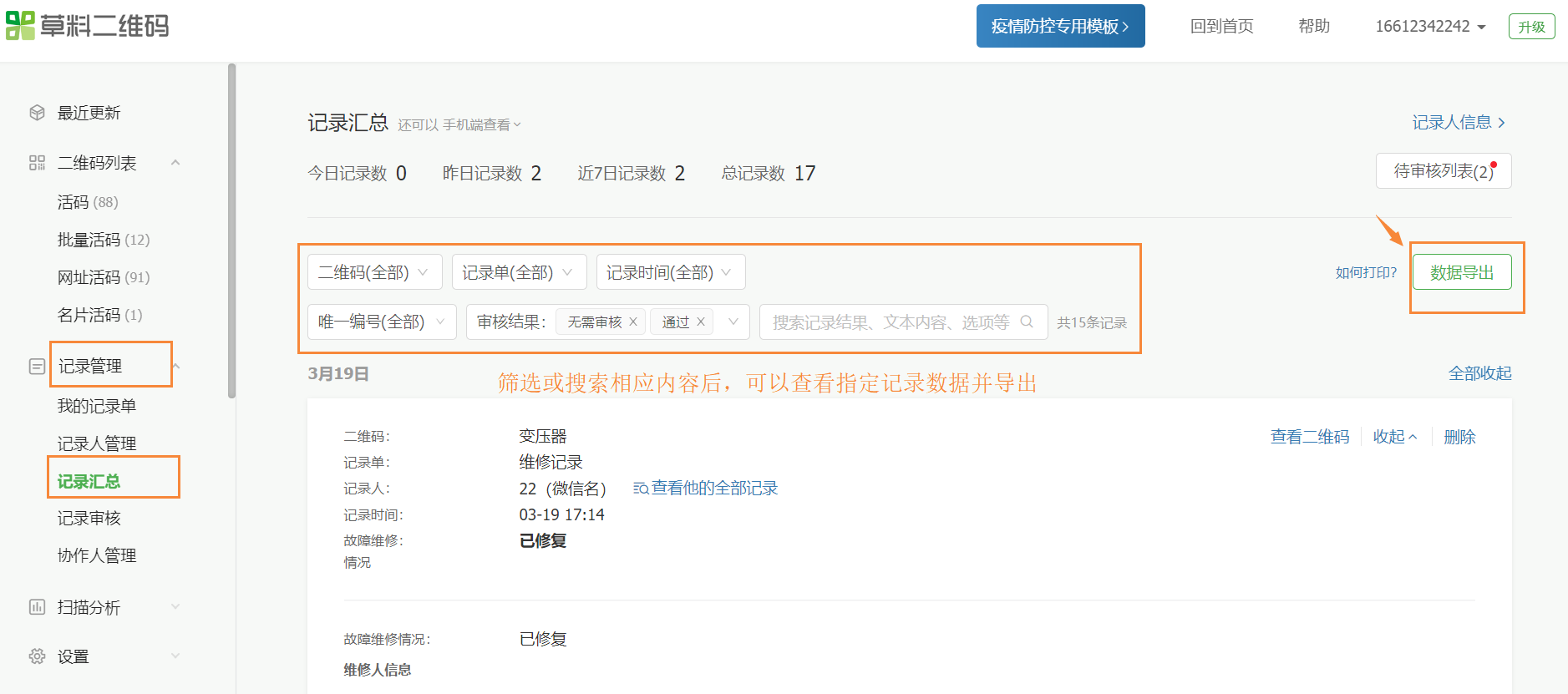
Task: Open the 记录单(全部) filter dropdown
Action: (519, 272)
